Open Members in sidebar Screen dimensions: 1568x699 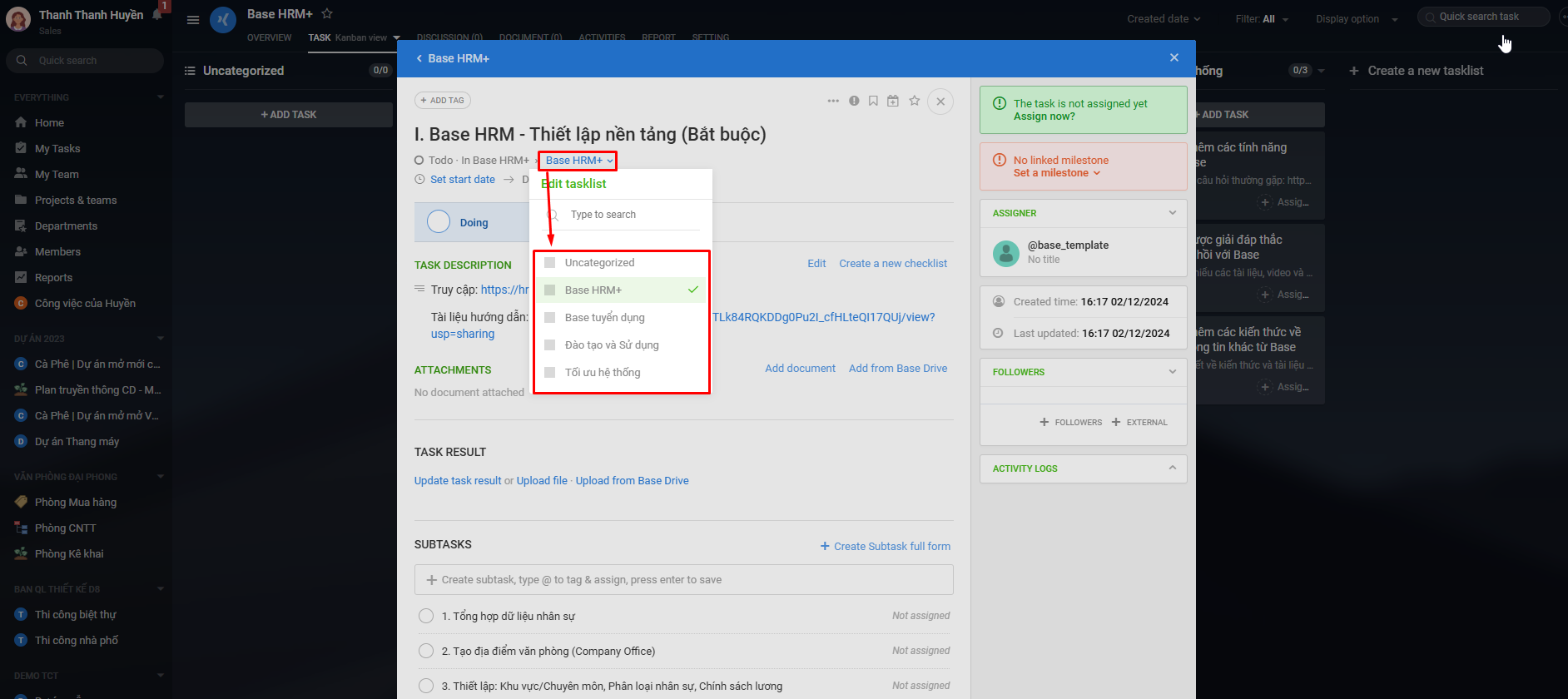[57, 251]
